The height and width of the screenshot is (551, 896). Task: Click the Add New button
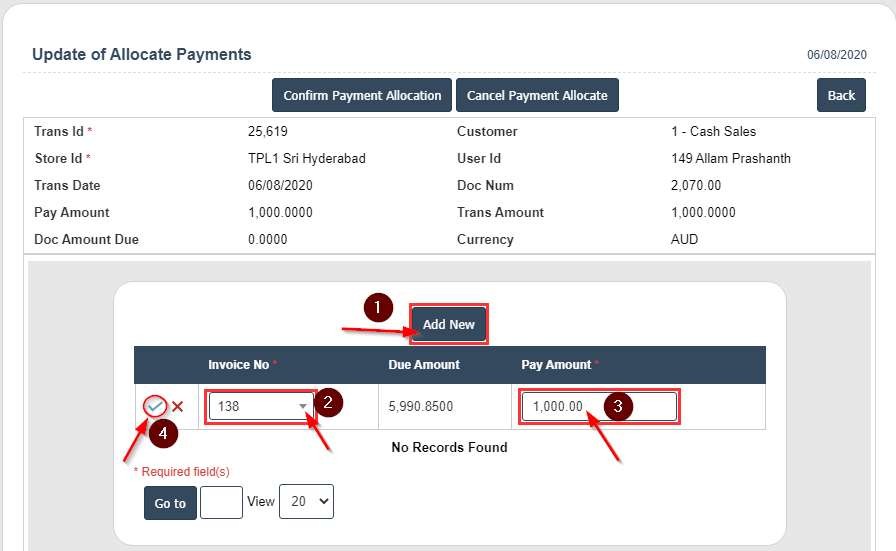[448, 325]
